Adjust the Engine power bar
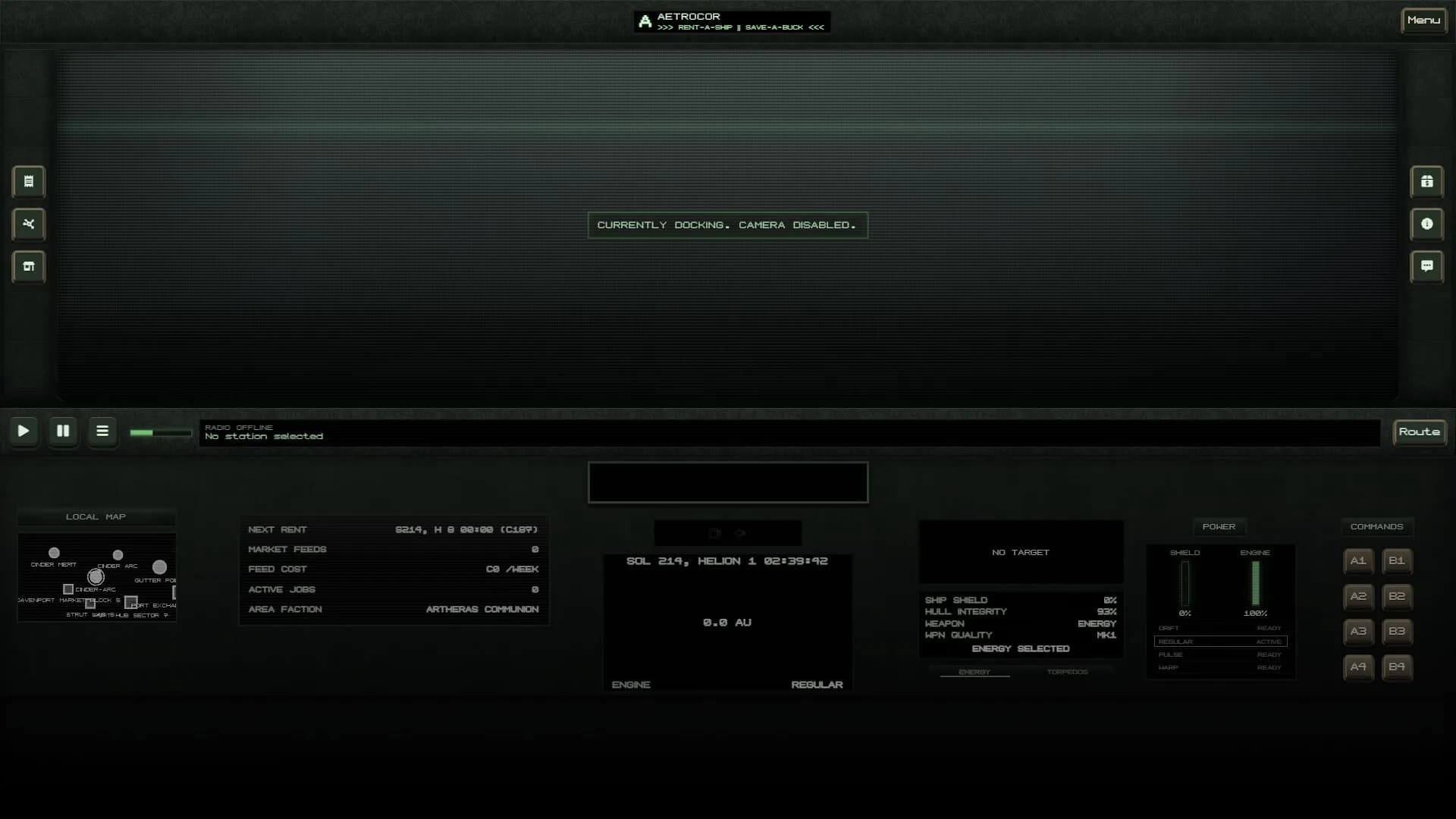Screen dimensions: 1456x819 coord(1255,583)
